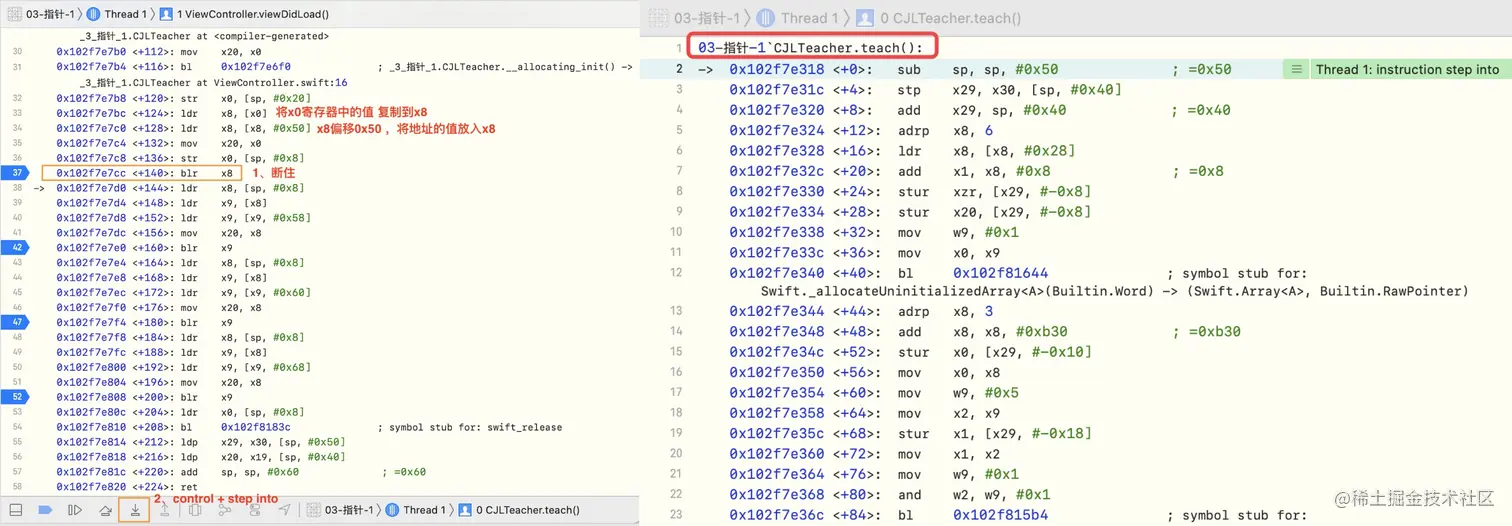The height and width of the screenshot is (526, 1512).
Task: Open 0 CJLTeacher.teach() dropdown in right jump bar
Action: [x=949, y=18]
